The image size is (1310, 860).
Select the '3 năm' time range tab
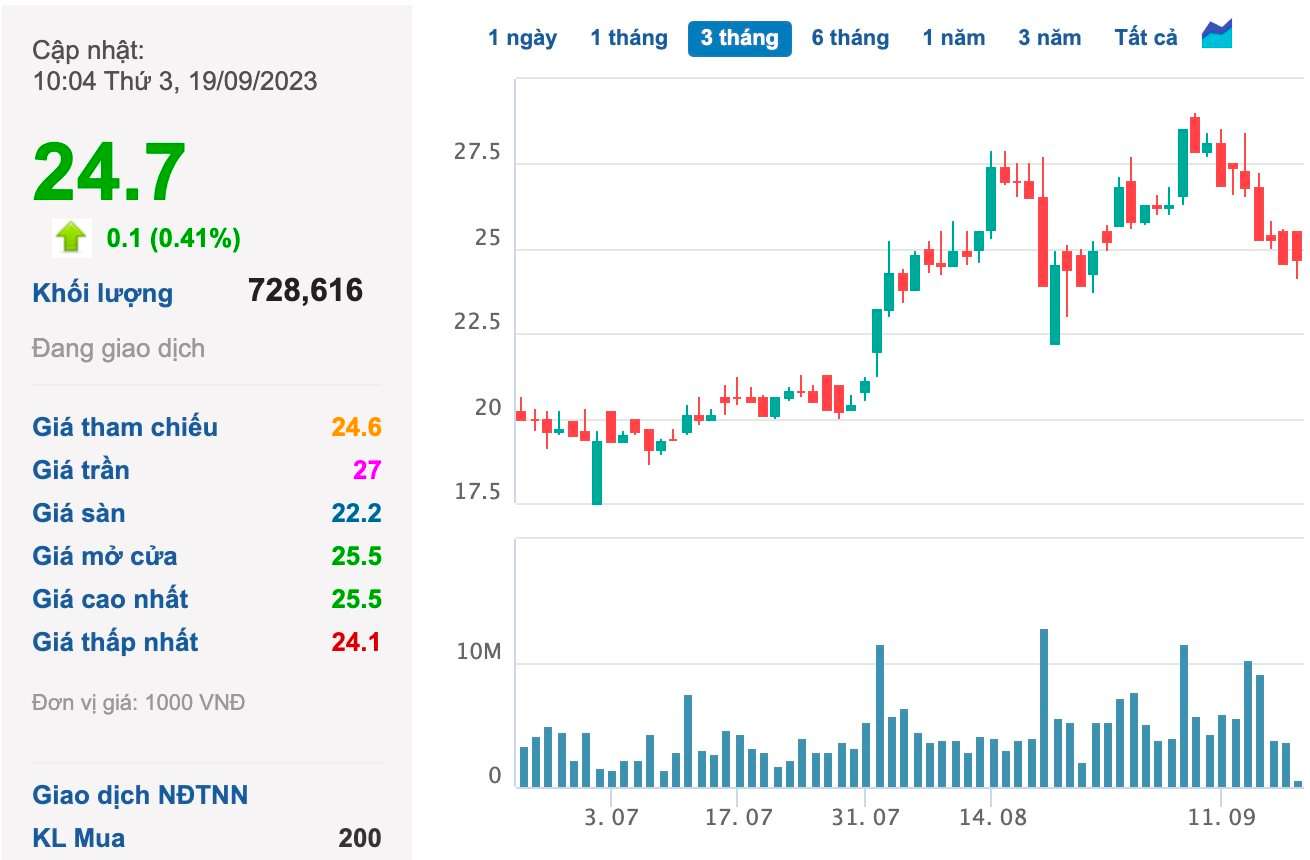point(1050,38)
